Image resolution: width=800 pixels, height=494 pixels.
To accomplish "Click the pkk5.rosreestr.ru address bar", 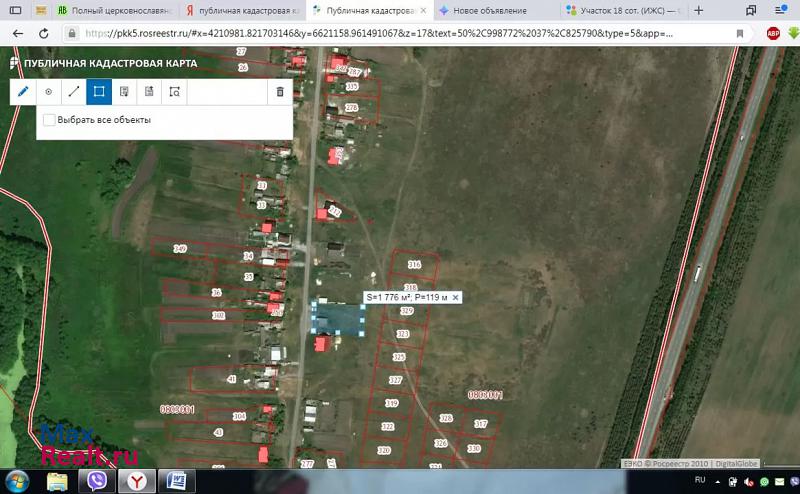I will (400, 33).
